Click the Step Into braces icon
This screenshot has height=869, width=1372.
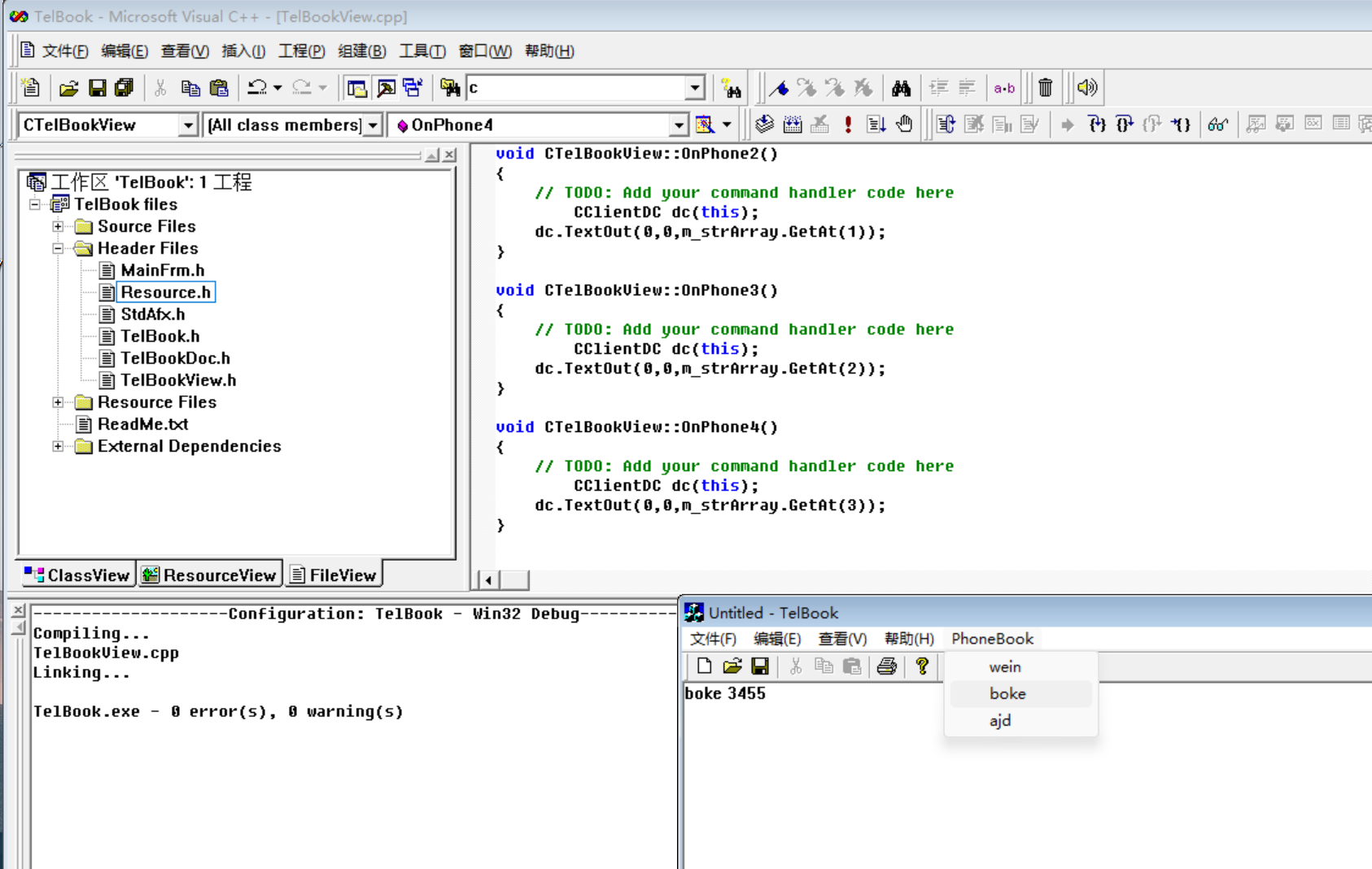1097,124
